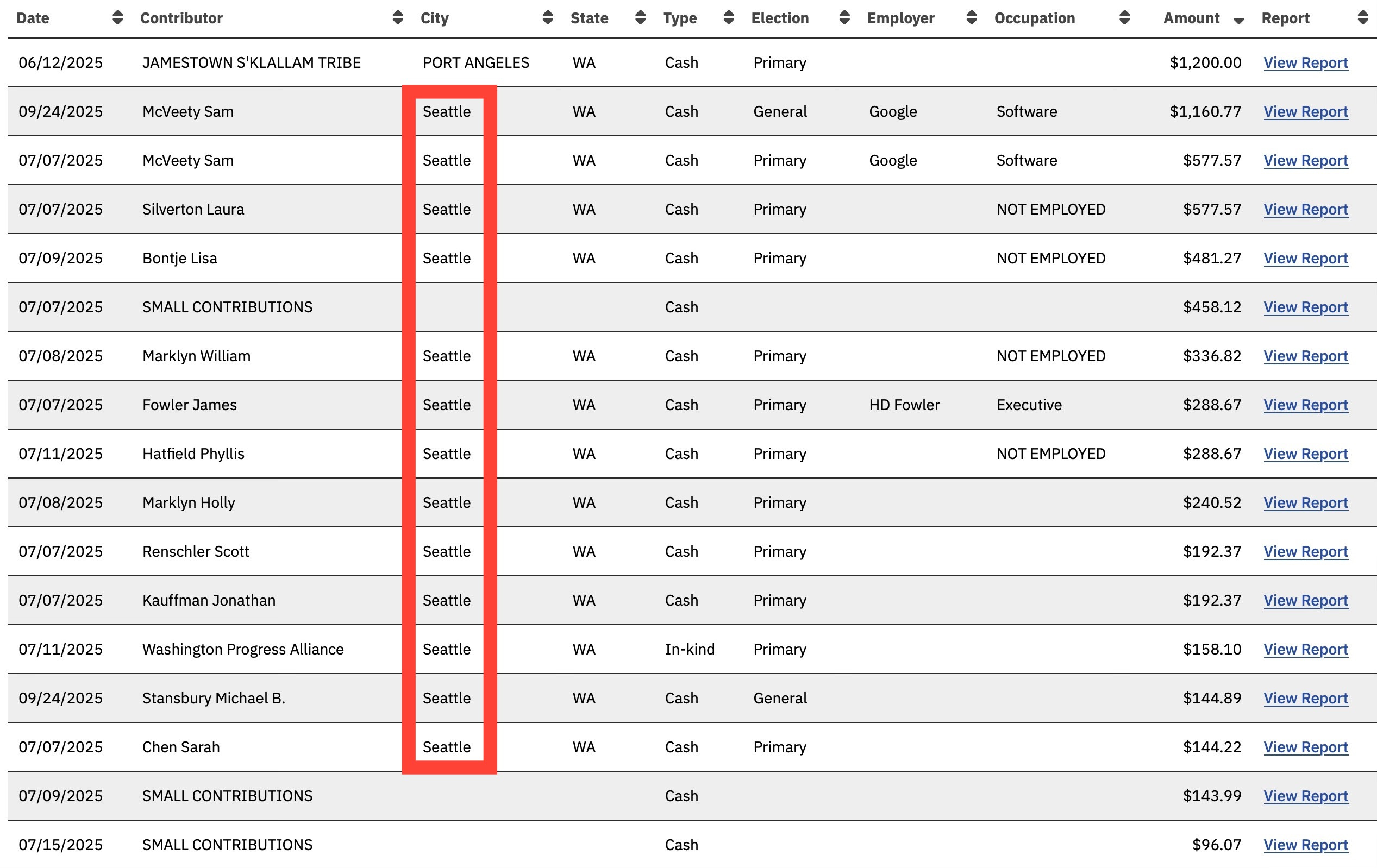This screenshot has width=1377, height=868.
Task: Click the Election column sort arrows icon
Action: pos(844,18)
